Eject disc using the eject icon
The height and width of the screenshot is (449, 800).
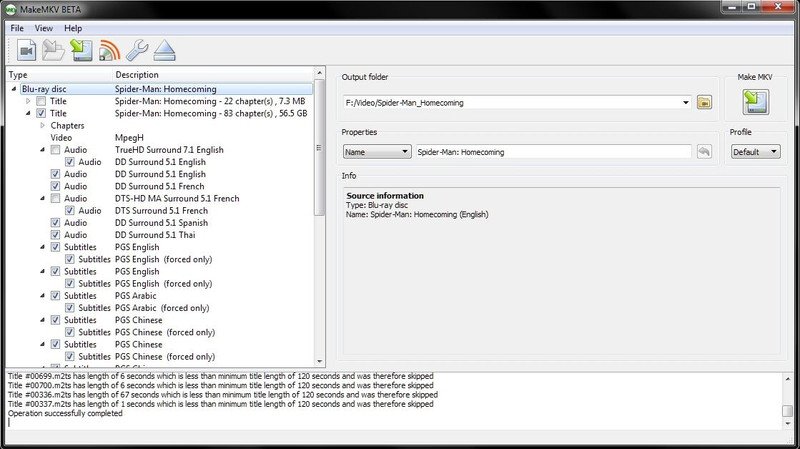164,51
